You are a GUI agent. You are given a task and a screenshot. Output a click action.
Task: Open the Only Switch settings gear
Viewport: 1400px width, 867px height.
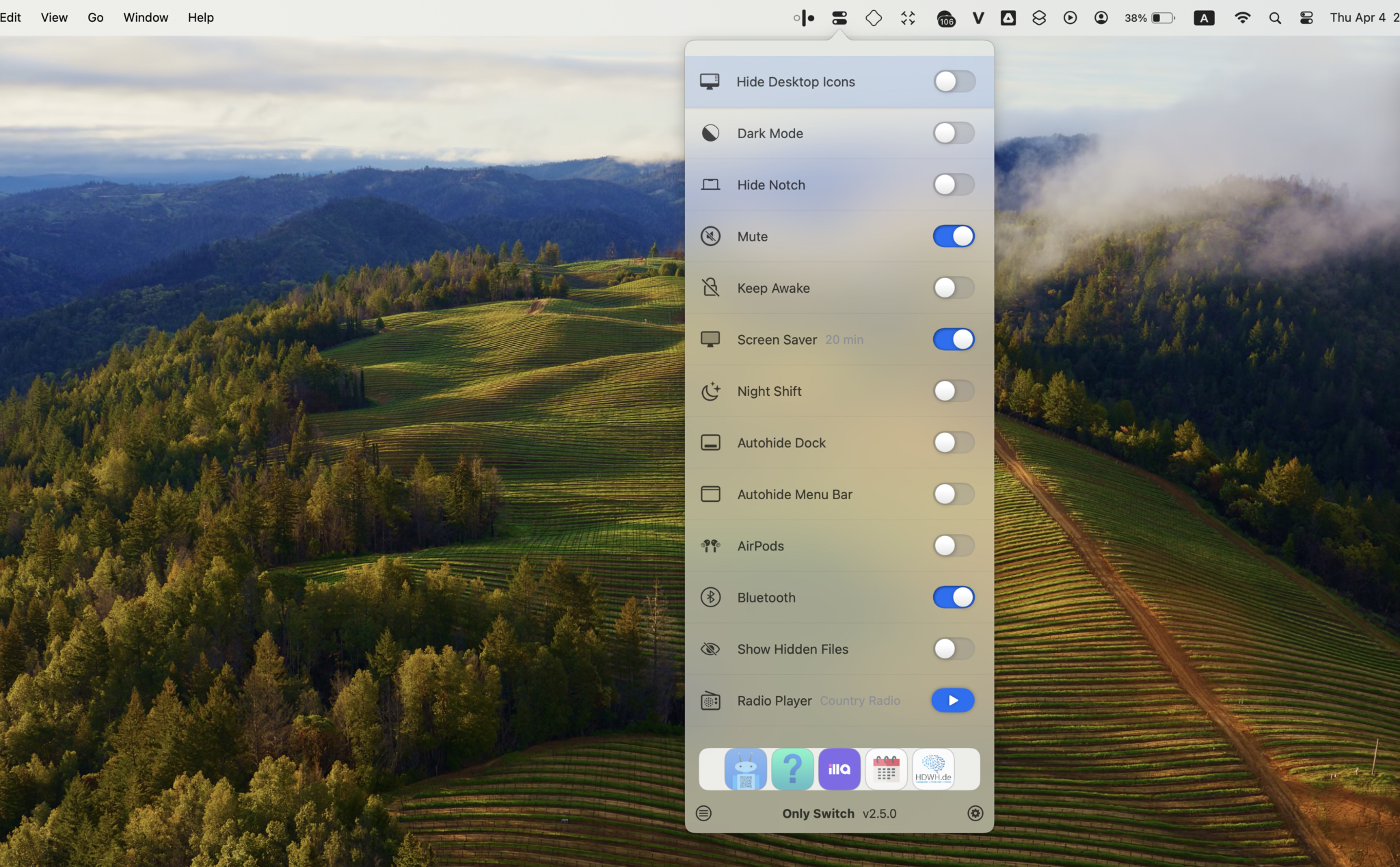click(x=975, y=813)
